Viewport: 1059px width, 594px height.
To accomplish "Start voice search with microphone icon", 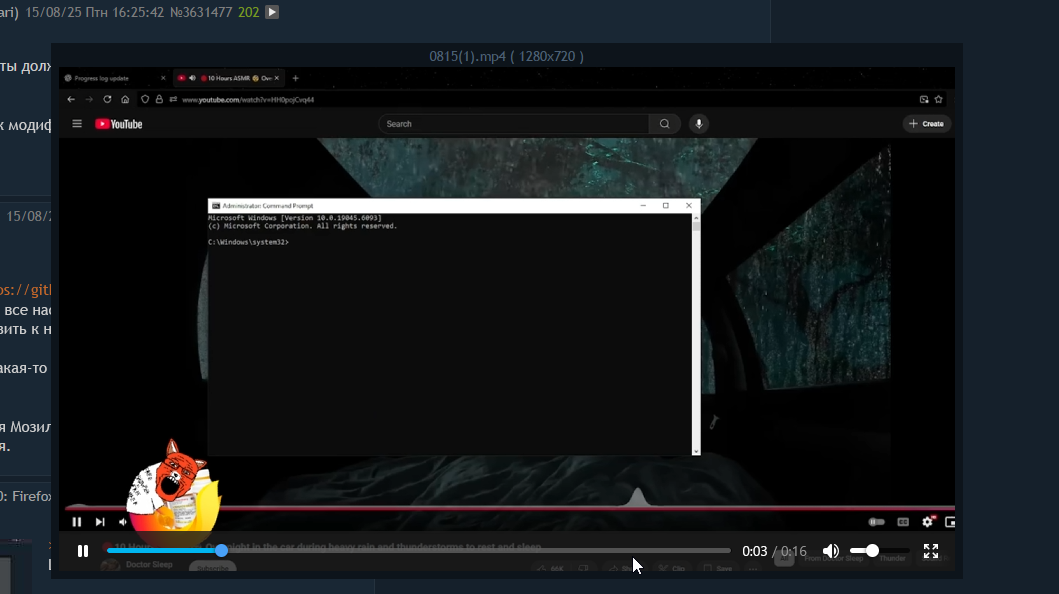I will coord(699,124).
